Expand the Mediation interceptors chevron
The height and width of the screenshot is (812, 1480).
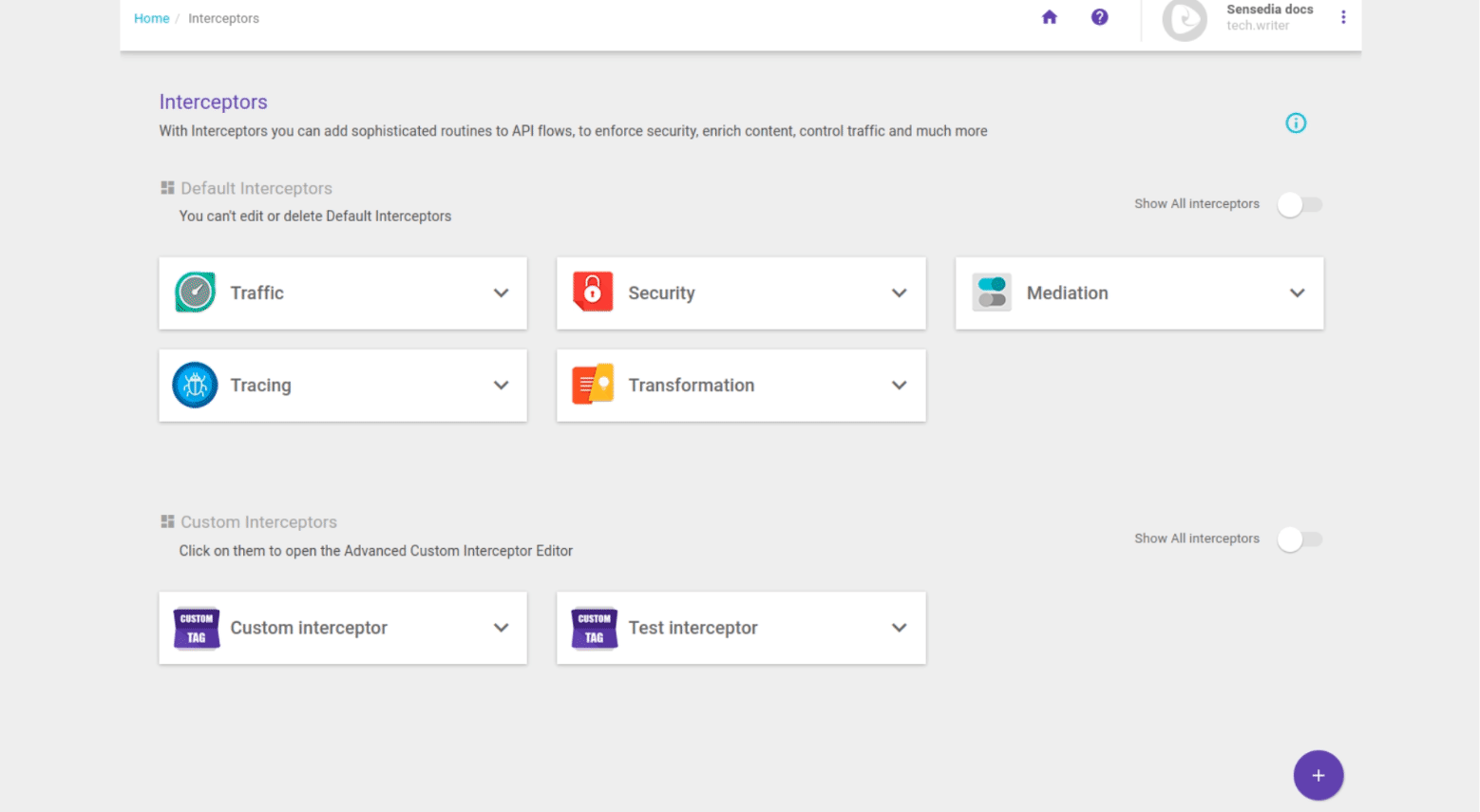point(1297,293)
